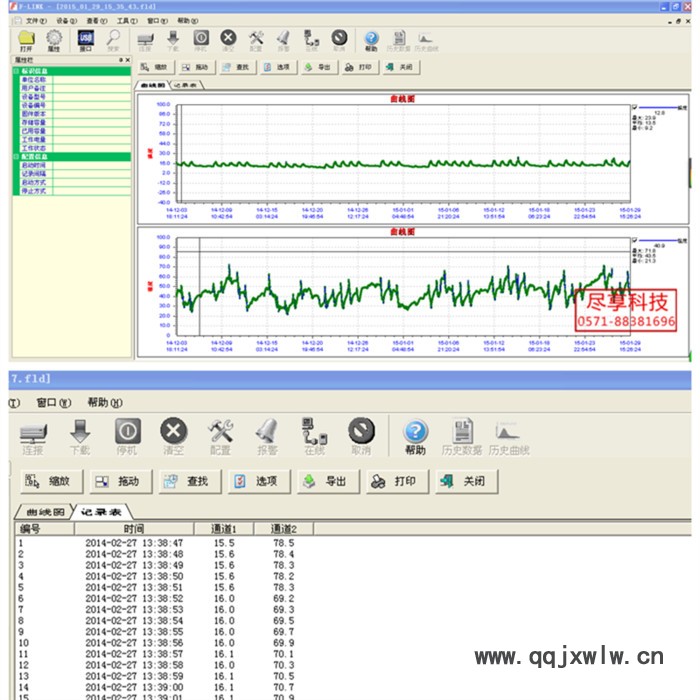Click 连接 icon in the small upper toolbar
700x700 pixels.
click(x=146, y=41)
